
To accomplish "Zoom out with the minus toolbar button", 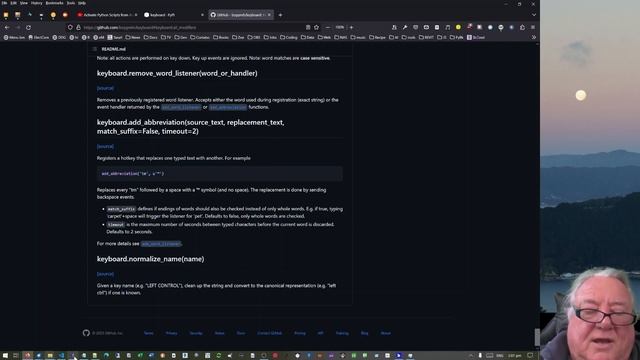I will tap(328, 27).
